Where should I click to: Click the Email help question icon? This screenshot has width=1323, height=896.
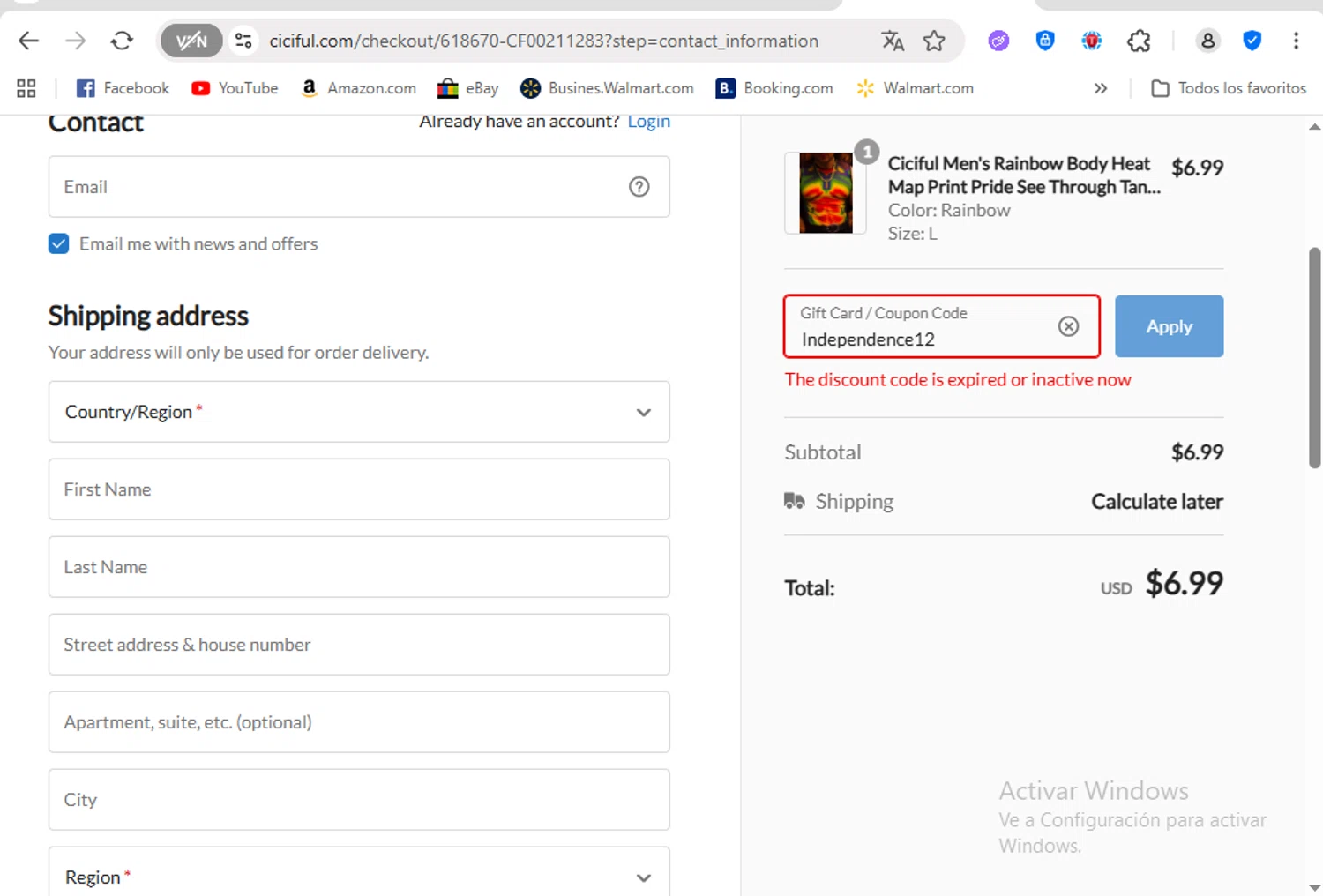pos(639,187)
